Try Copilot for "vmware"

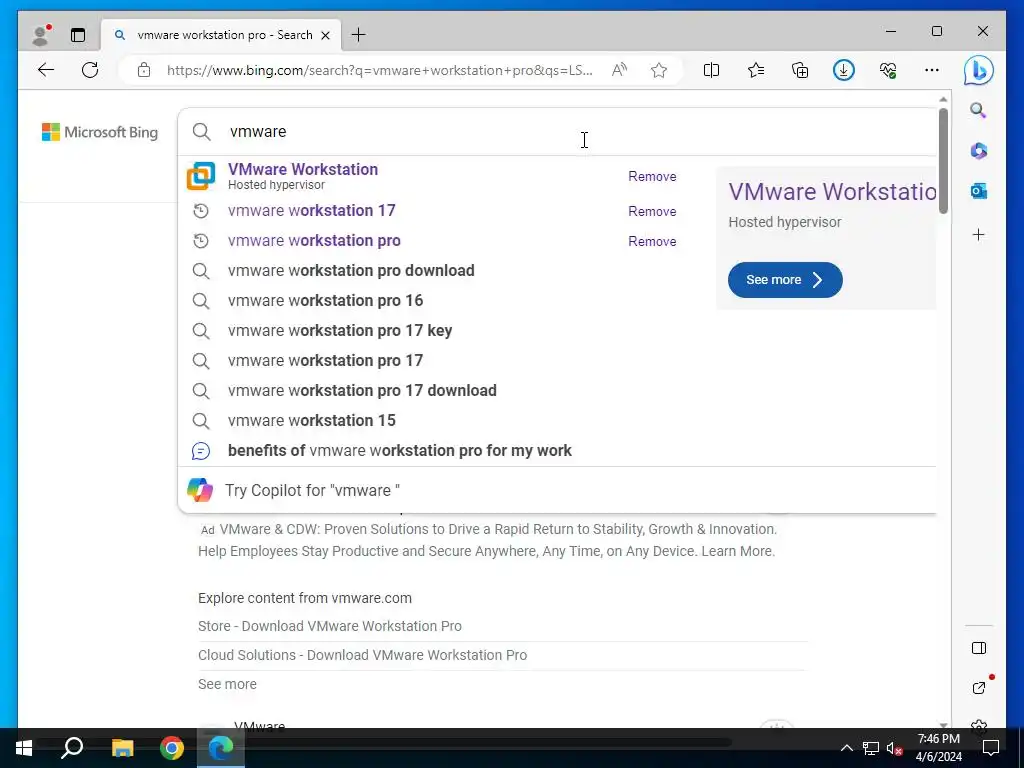312,490
